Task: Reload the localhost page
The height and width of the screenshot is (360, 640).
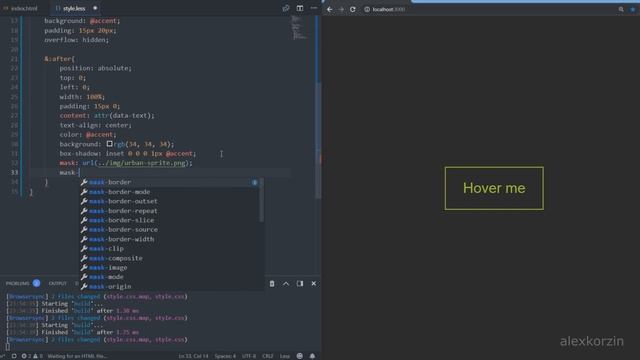Action: (353, 9)
